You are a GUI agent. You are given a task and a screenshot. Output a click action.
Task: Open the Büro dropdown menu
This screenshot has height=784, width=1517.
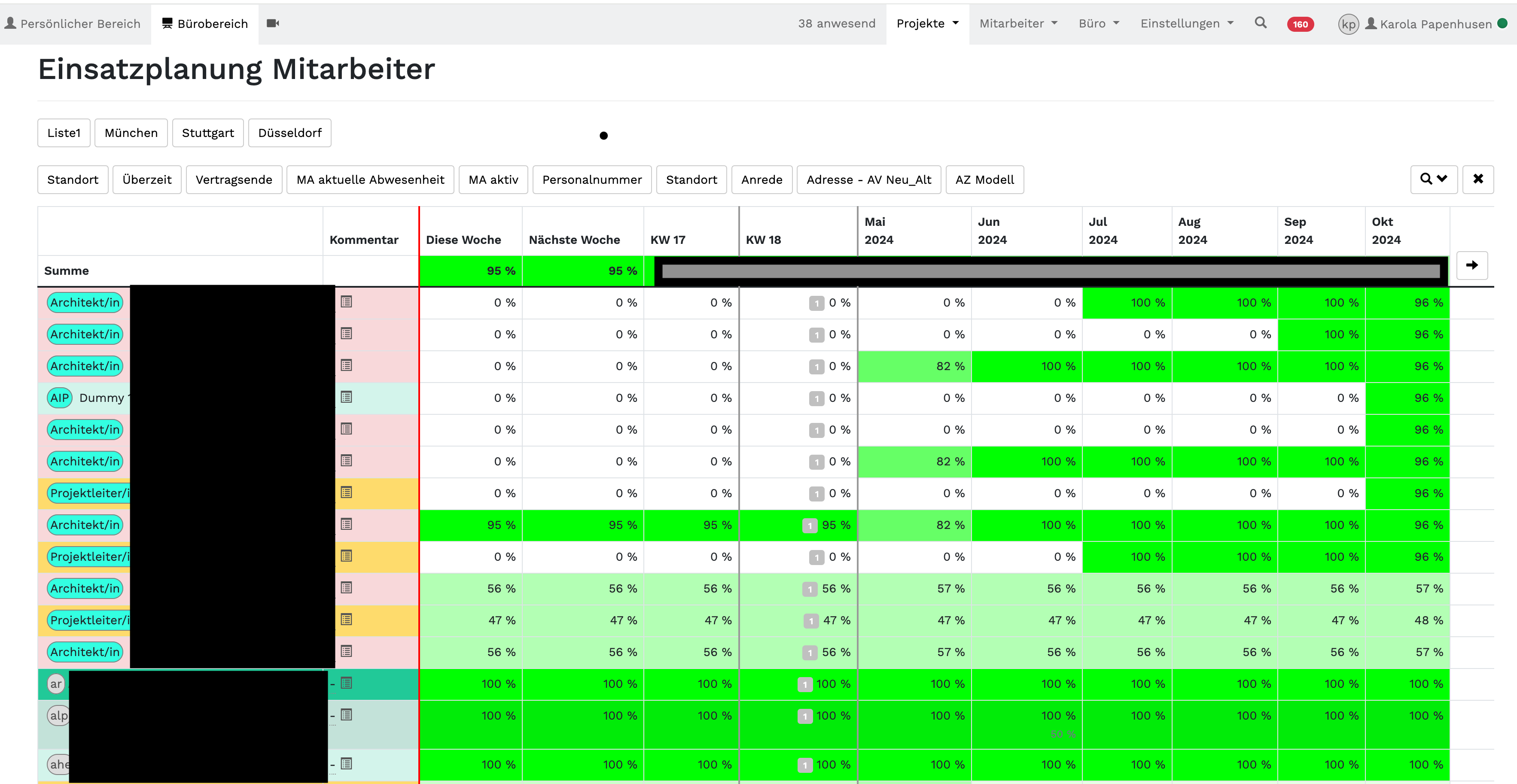pyautogui.click(x=1099, y=24)
